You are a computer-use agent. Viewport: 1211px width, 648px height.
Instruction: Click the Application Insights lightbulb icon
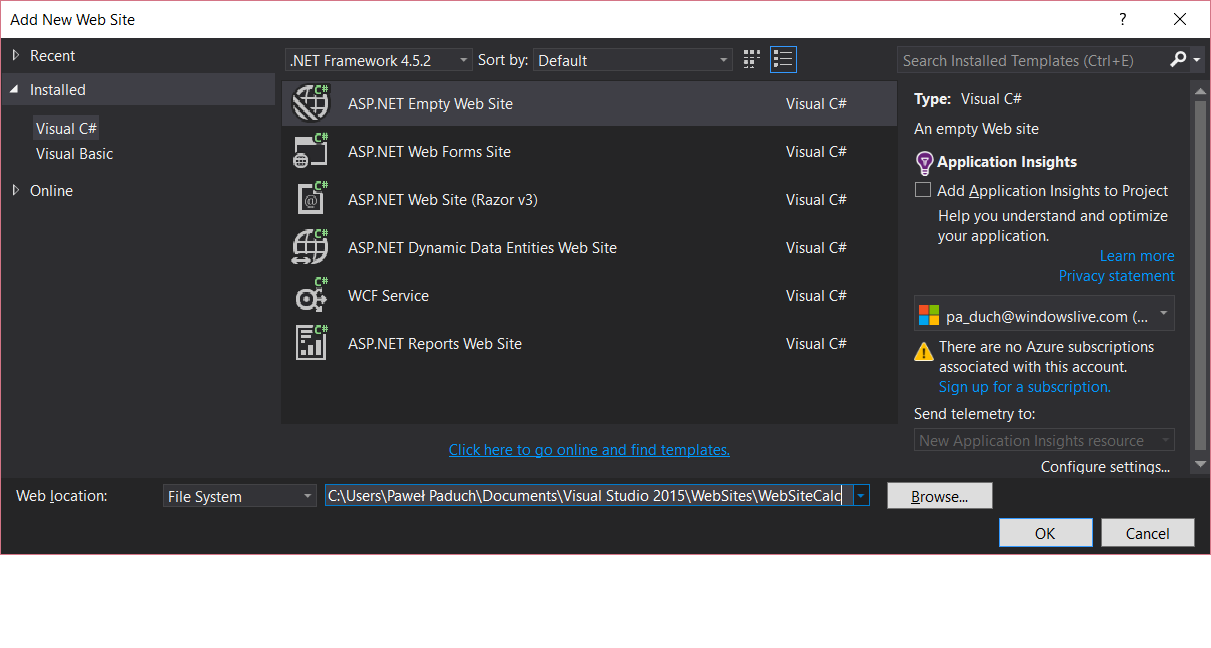[924, 163]
